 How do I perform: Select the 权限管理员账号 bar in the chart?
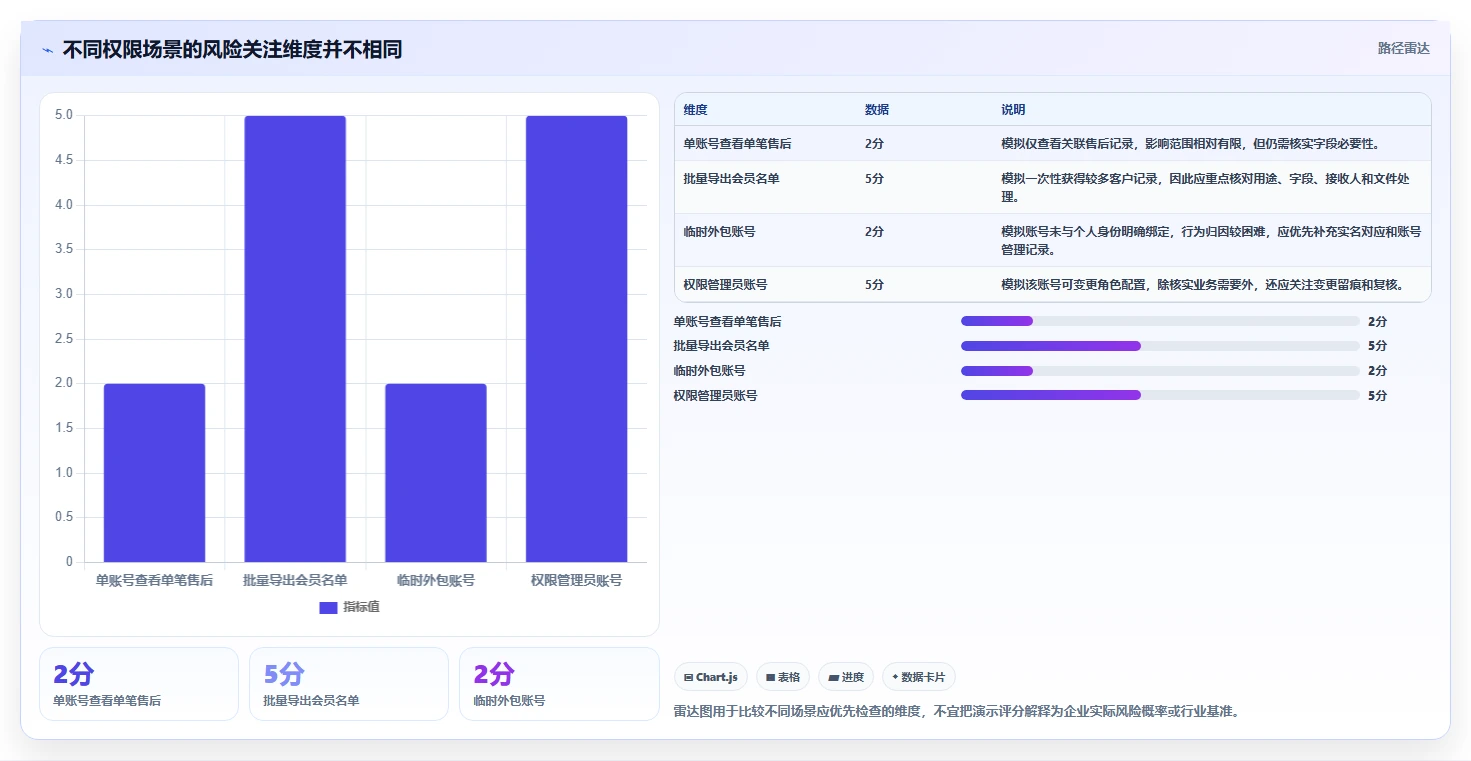(x=577, y=339)
